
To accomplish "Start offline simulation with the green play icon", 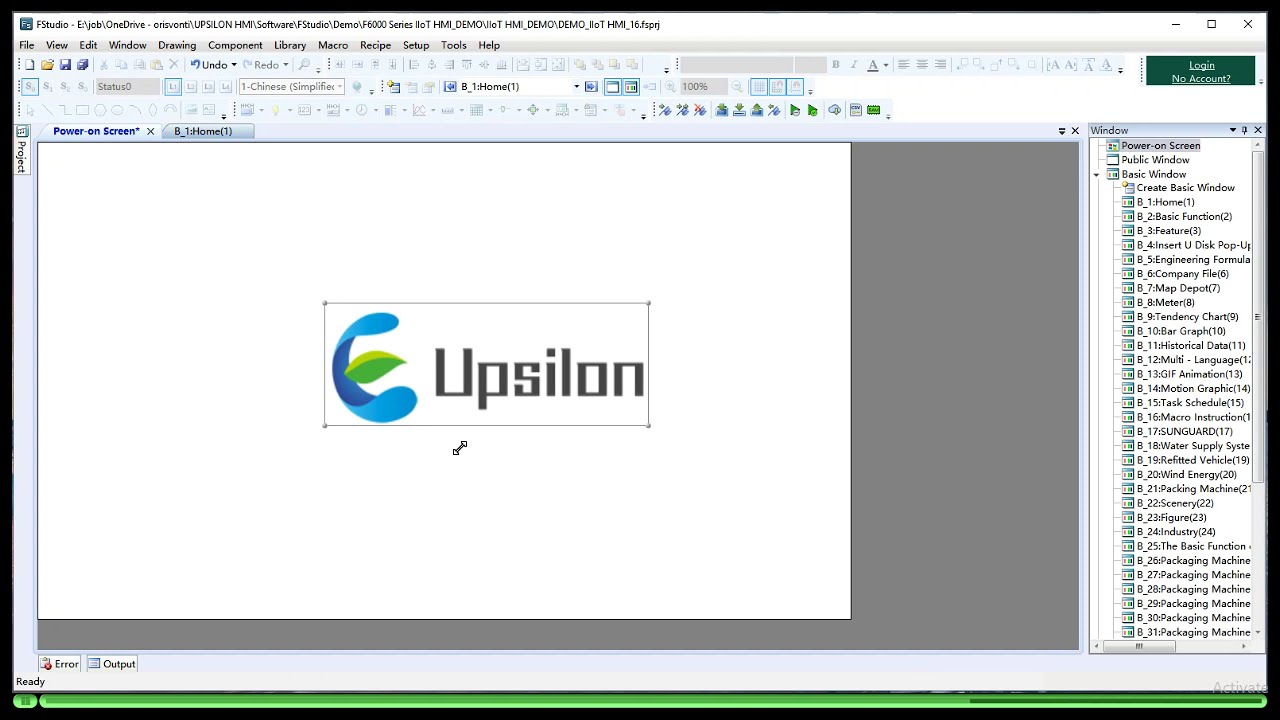I will click(x=794, y=110).
